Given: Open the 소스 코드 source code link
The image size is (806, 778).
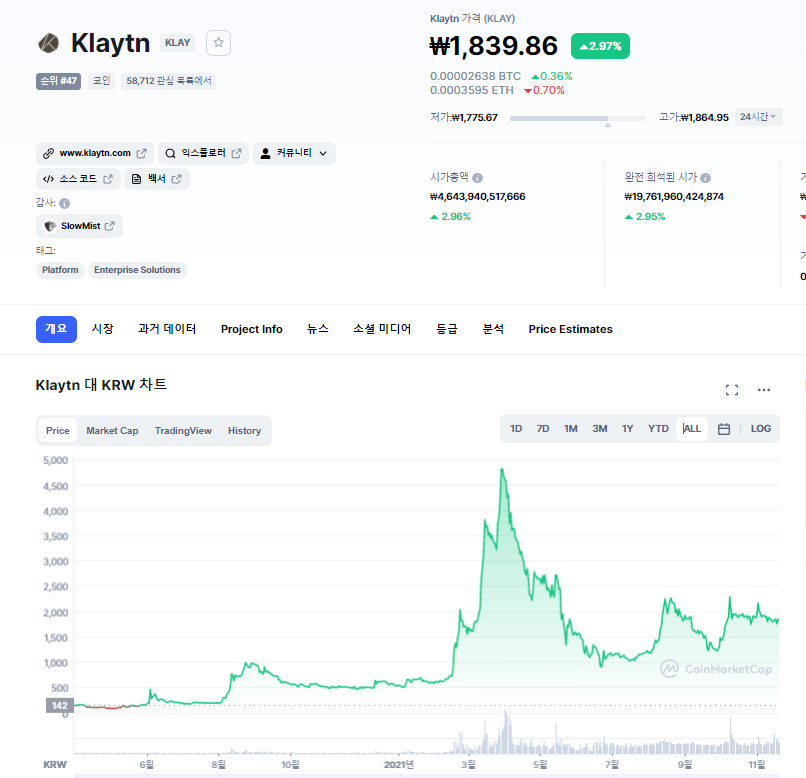Looking at the screenshot, I should point(78,179).
